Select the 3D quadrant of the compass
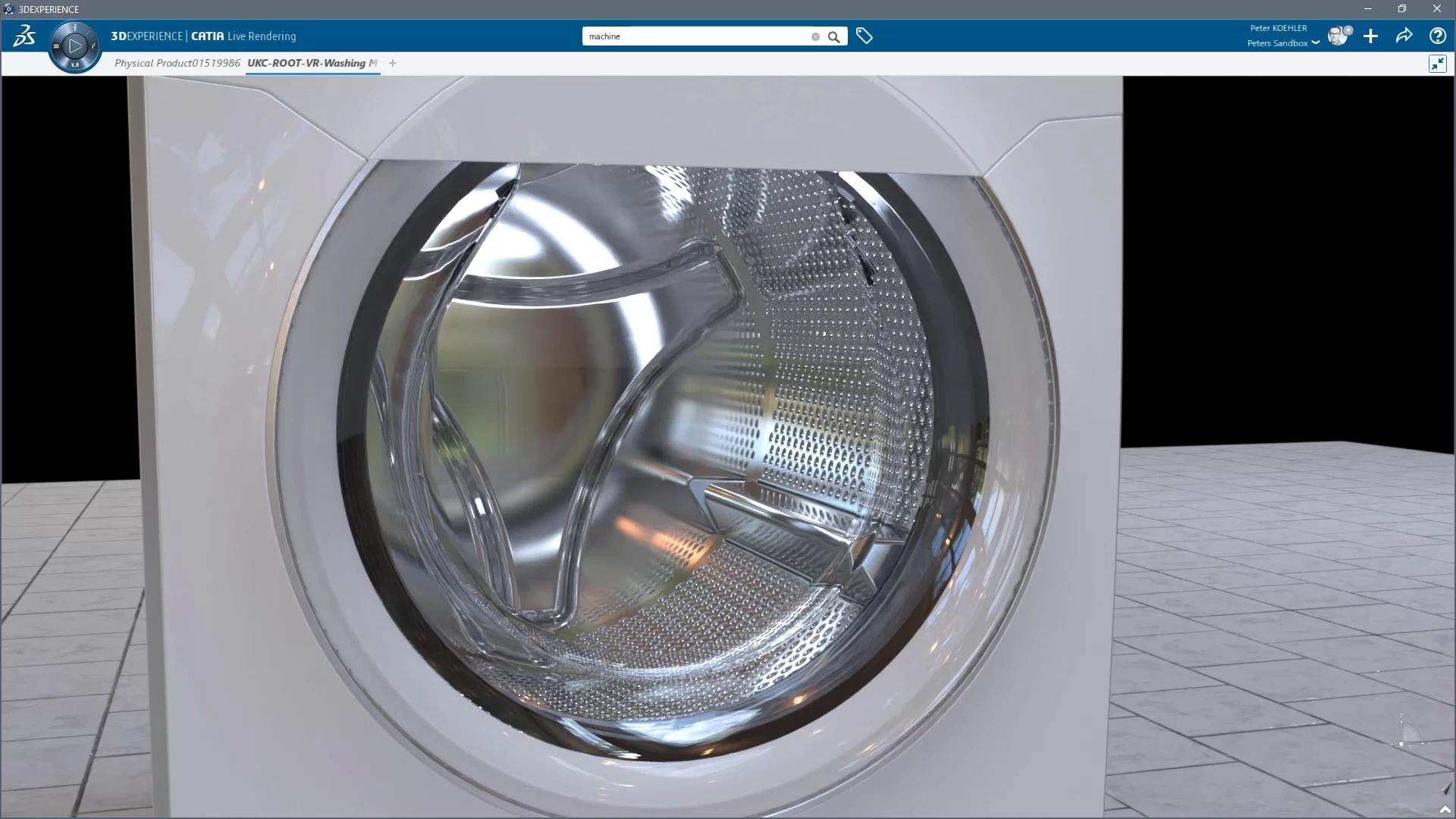The width and height of the screenshot is (1456, 819). click(56, 45)
